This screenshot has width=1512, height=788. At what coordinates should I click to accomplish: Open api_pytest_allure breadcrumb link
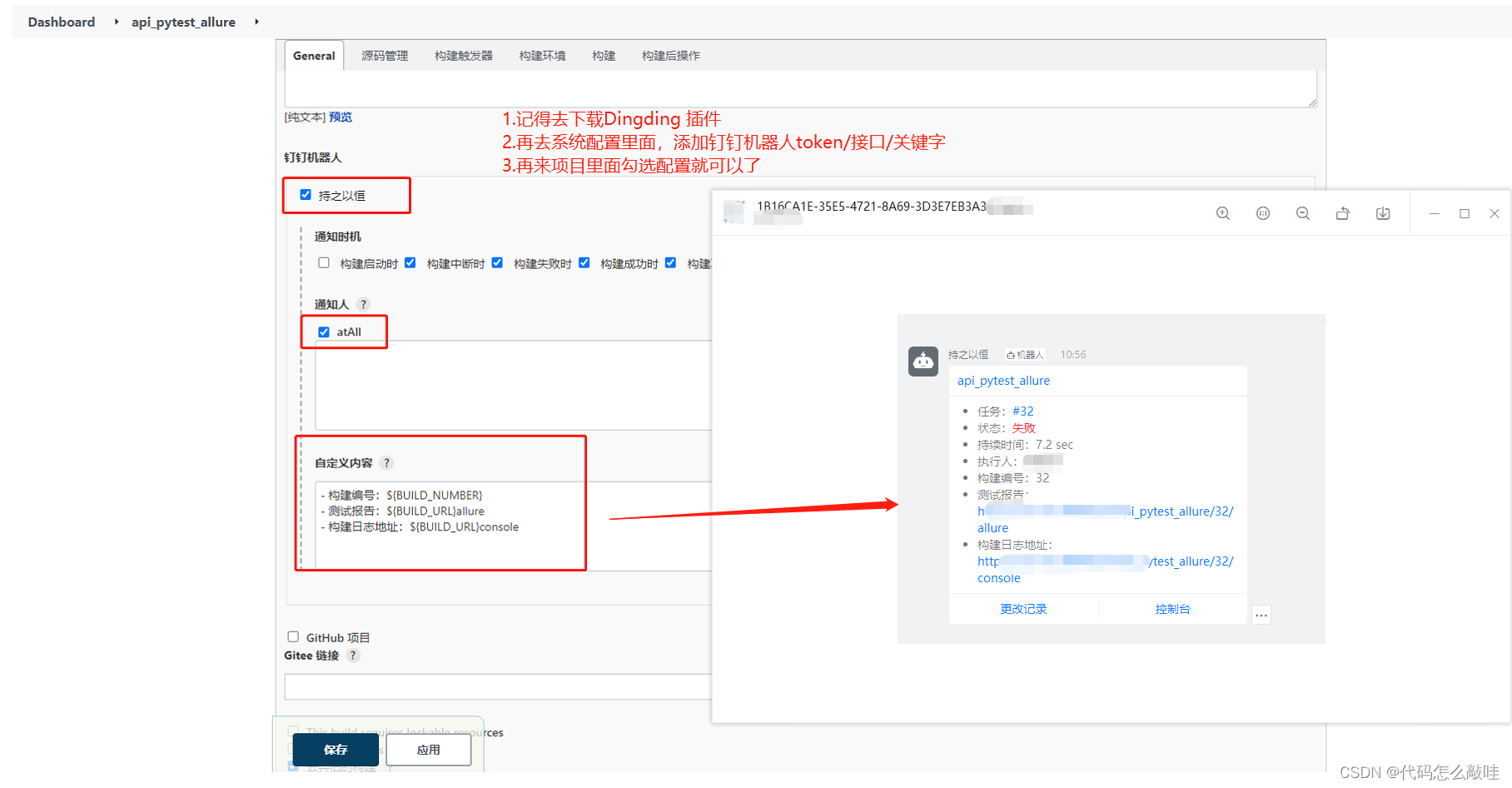pyautogui.click(x=183, y=22)
